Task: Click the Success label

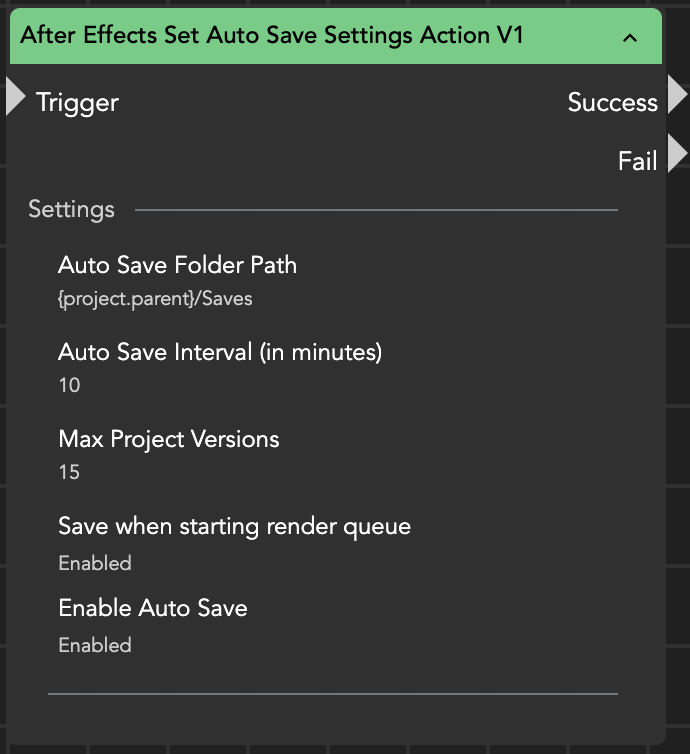Action: pos(612,102)
